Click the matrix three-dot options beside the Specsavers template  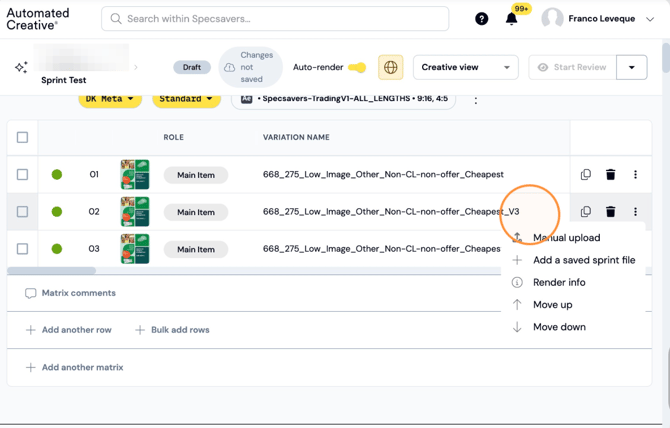tap(476, 100)
